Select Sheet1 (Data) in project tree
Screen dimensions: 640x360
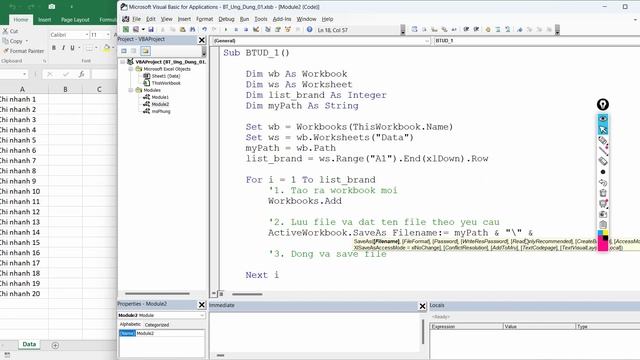pyautogui.click(x=166, y=76)
